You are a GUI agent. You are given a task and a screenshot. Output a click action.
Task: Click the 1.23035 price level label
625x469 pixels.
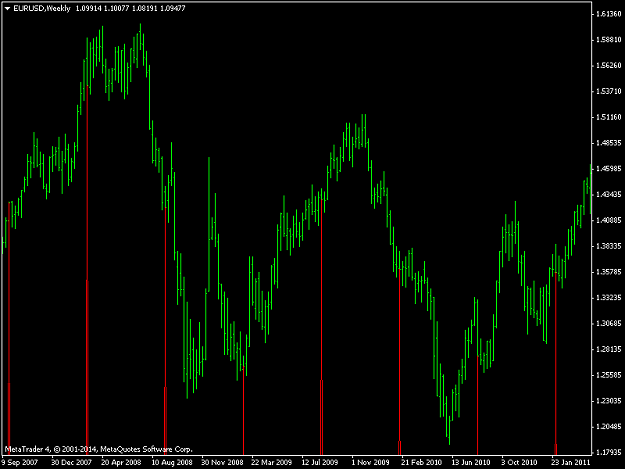pos(609,401)
